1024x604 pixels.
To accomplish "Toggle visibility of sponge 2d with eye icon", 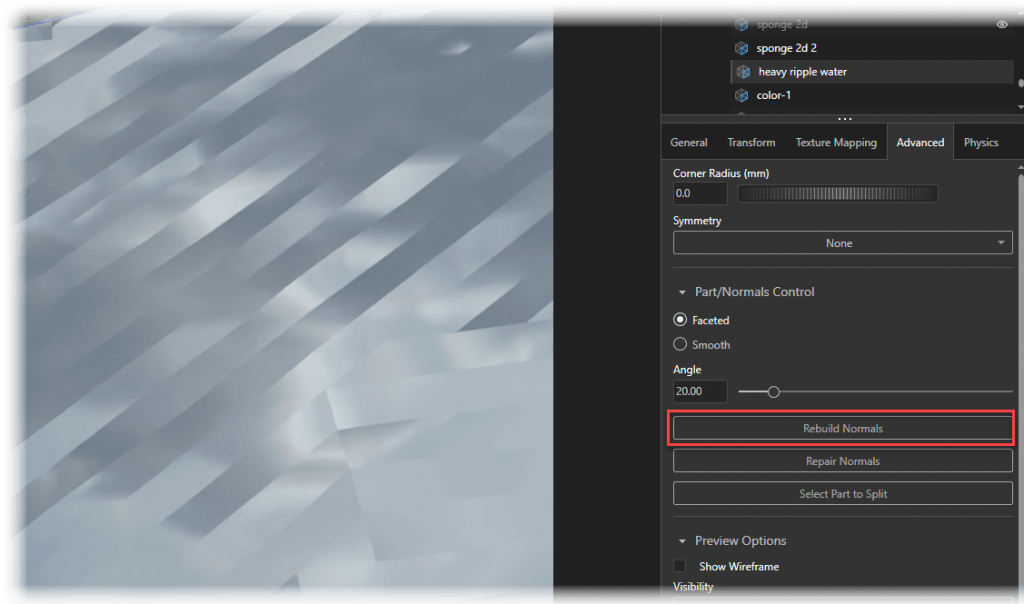I will click(x=1003, y=24).
